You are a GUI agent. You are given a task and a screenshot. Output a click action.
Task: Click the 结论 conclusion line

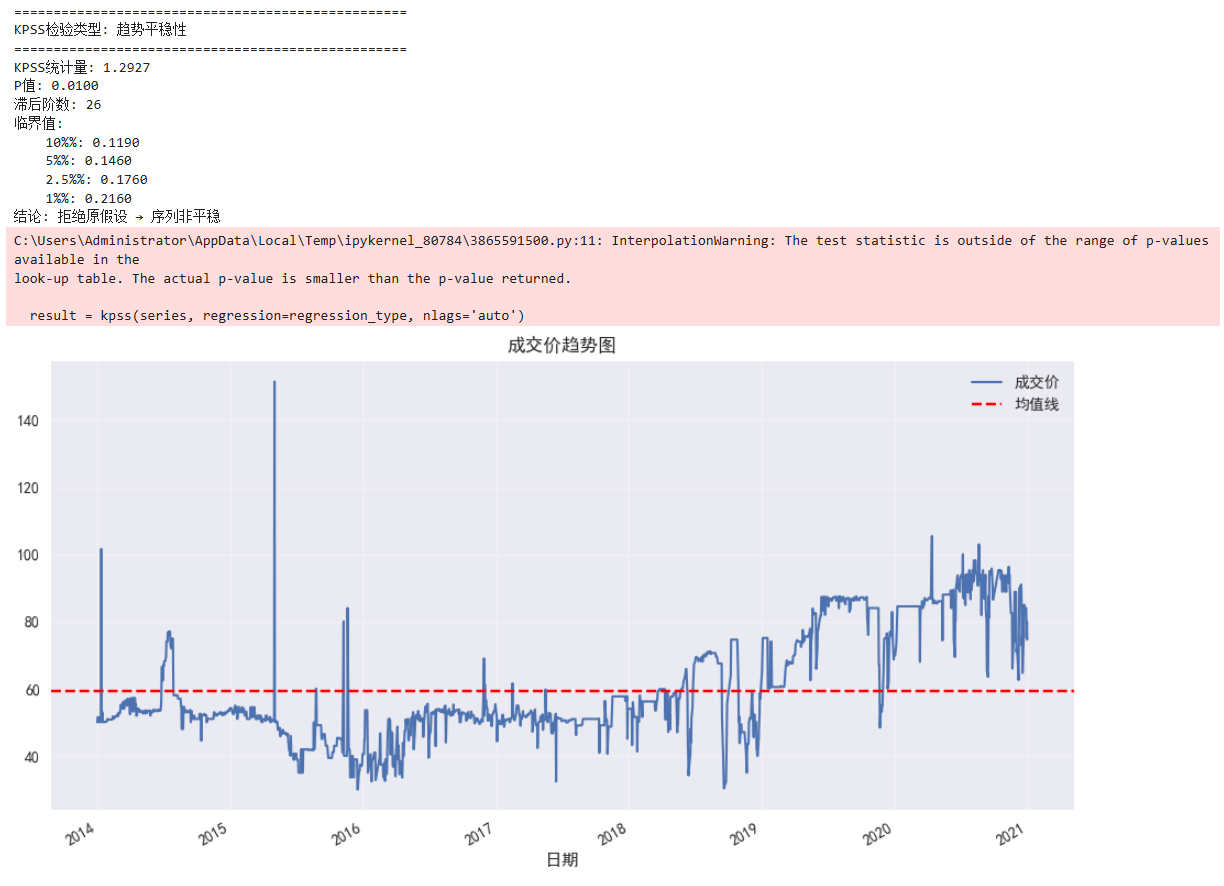pos(117,216)
